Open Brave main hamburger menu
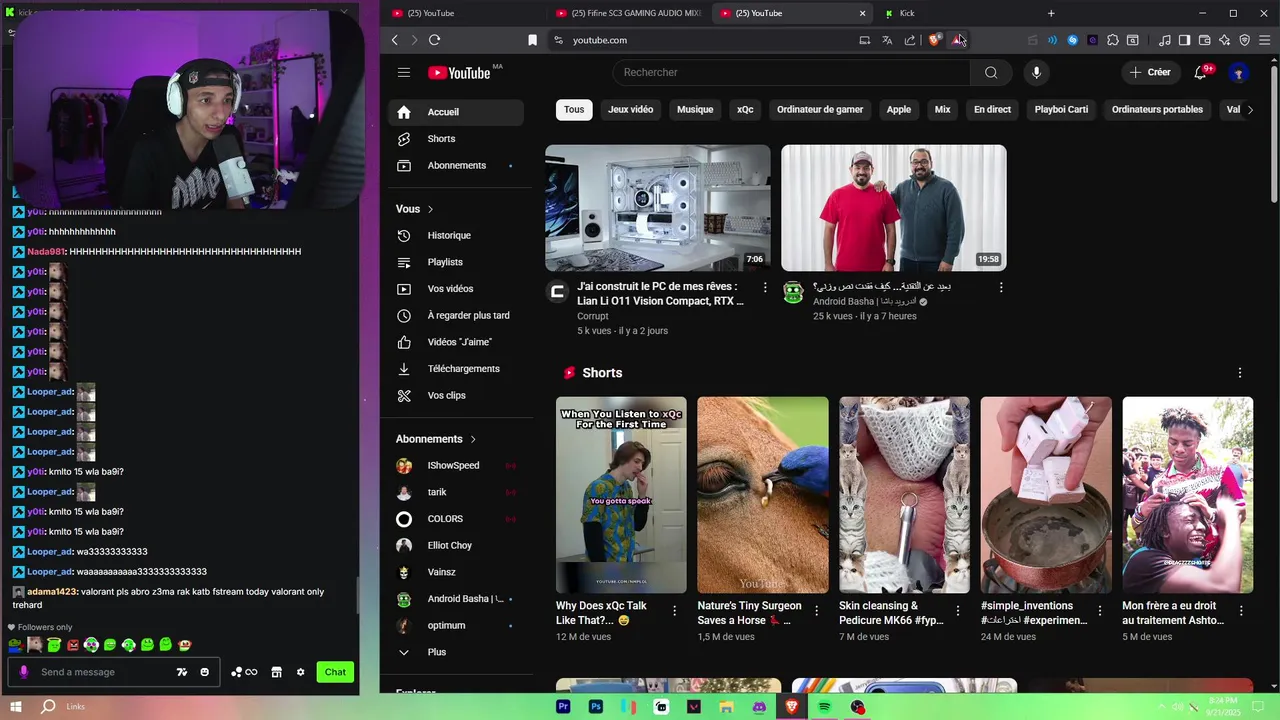This screenshot has width=1280, height=720. [x=1267, y=40]
